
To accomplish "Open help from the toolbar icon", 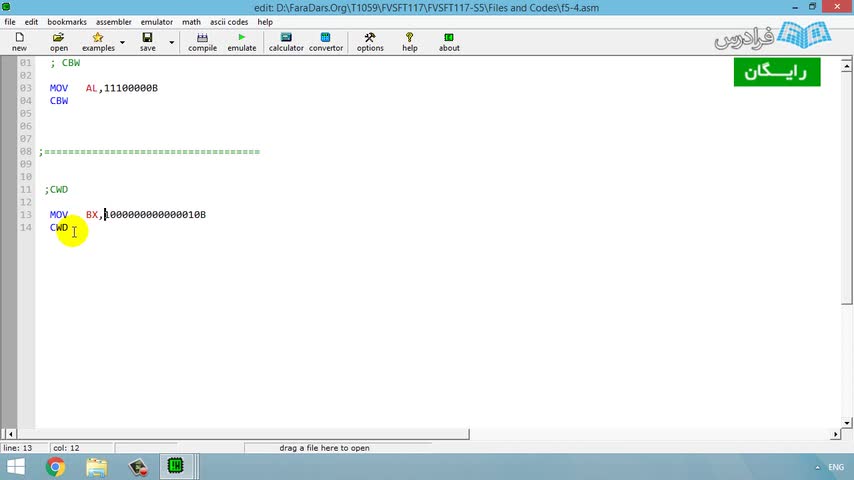I will [410, 41].
